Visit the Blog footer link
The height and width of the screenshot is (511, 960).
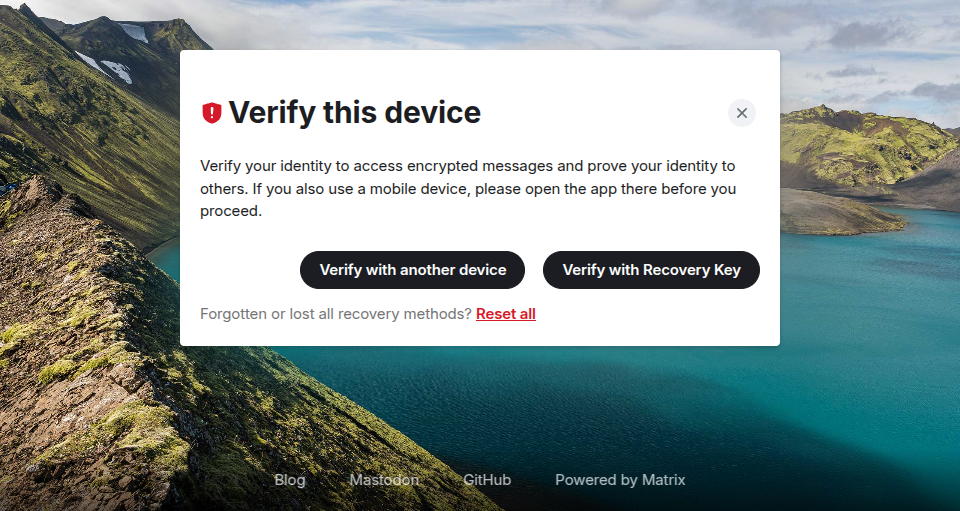(x=290, y=480)
